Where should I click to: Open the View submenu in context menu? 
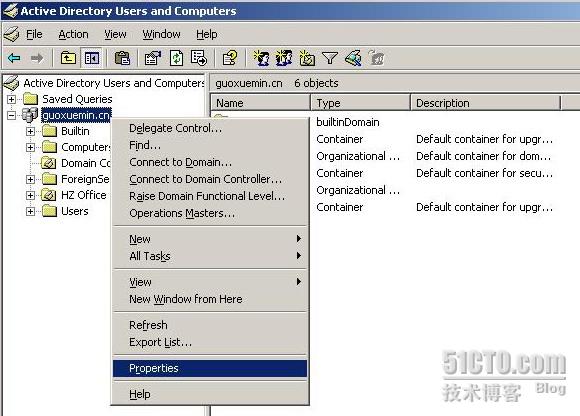click(x=210, y=282)
